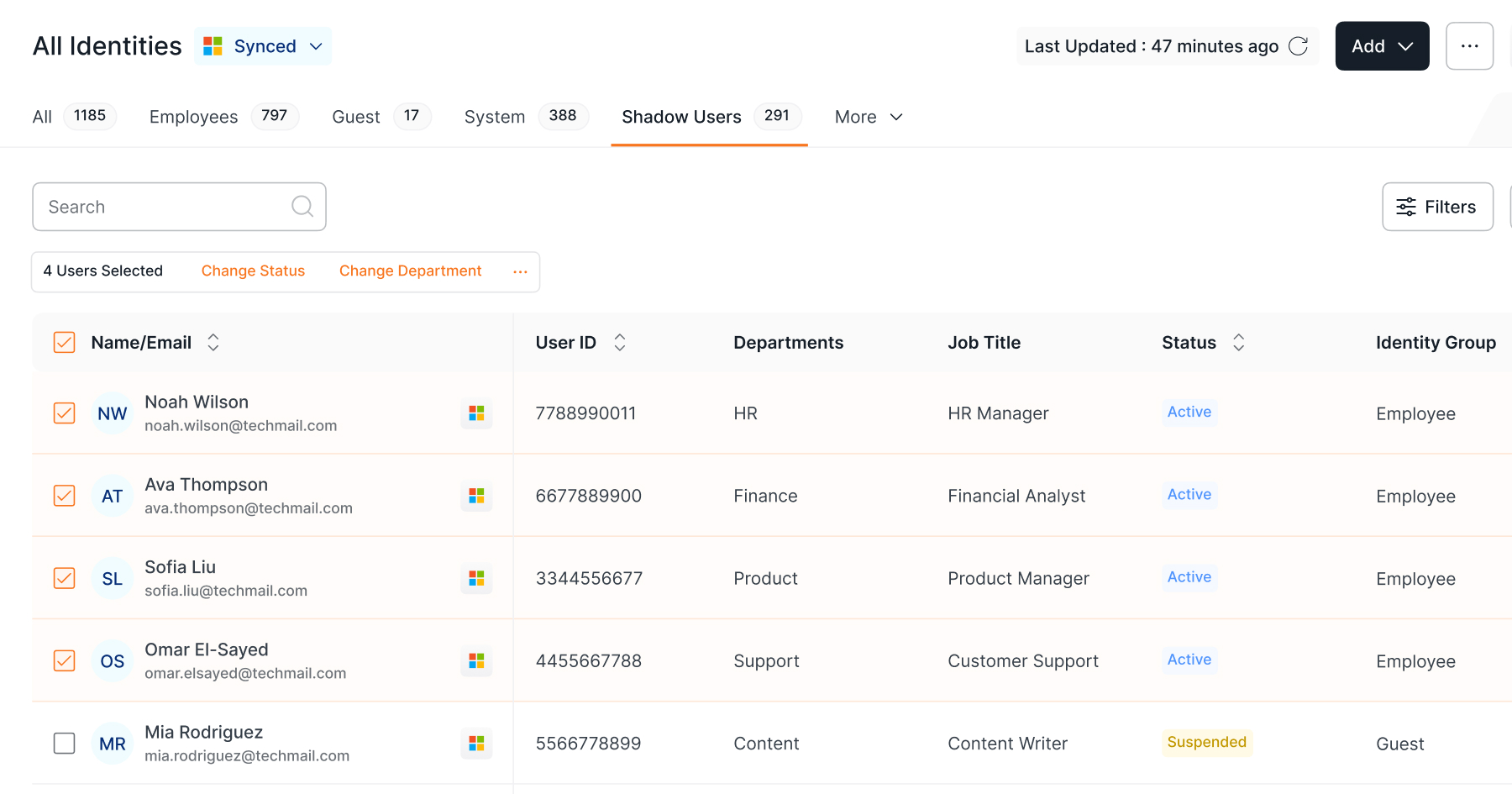The image size is (1512, 794).
Task: Click the Job Title column header
Action: [x=984, y=342]
